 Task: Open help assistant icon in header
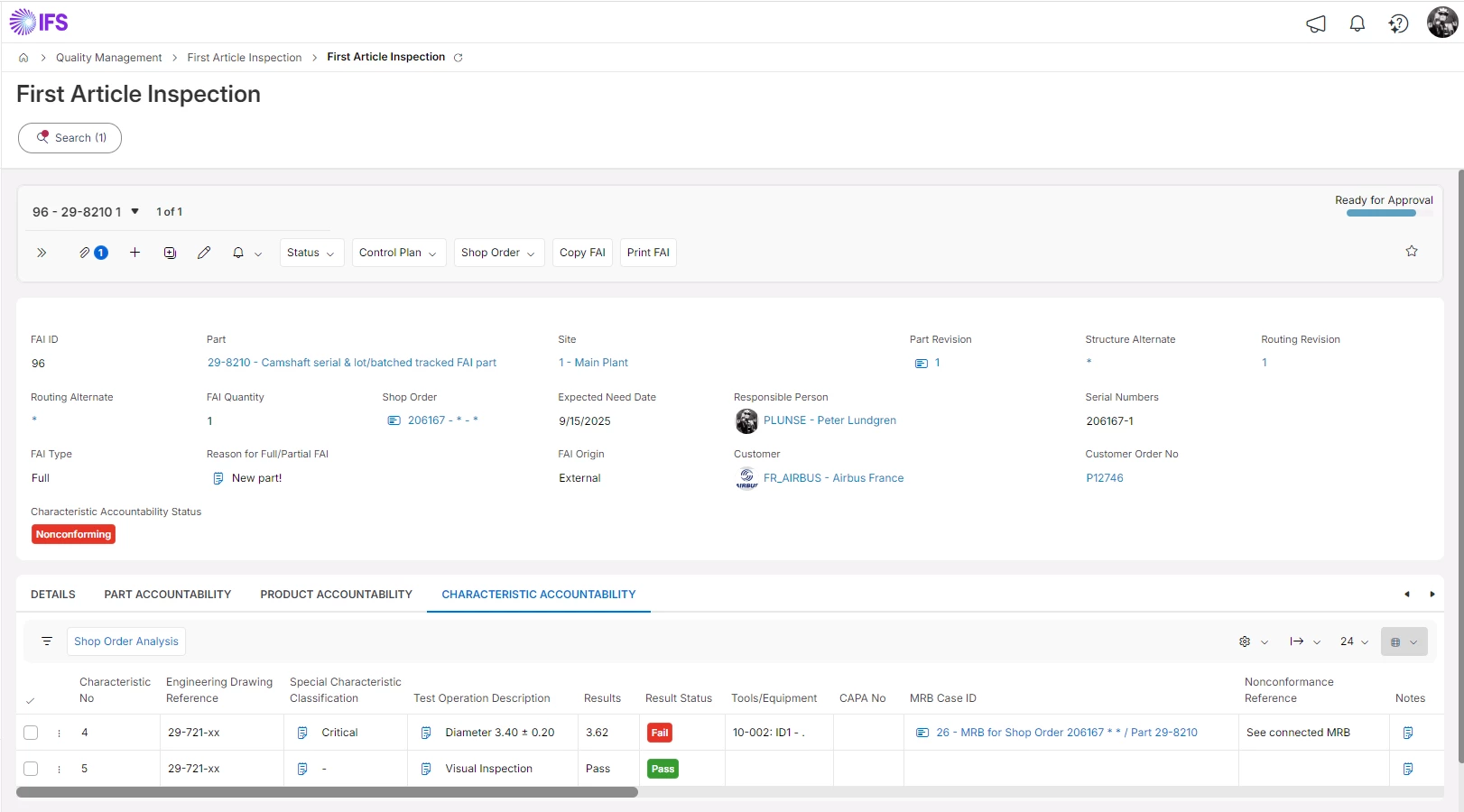coord(1398,24)
